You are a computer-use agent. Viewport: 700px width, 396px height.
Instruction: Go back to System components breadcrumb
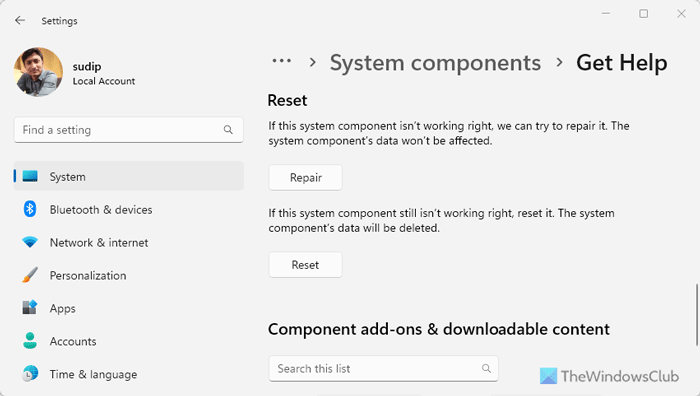coord(435,63)
